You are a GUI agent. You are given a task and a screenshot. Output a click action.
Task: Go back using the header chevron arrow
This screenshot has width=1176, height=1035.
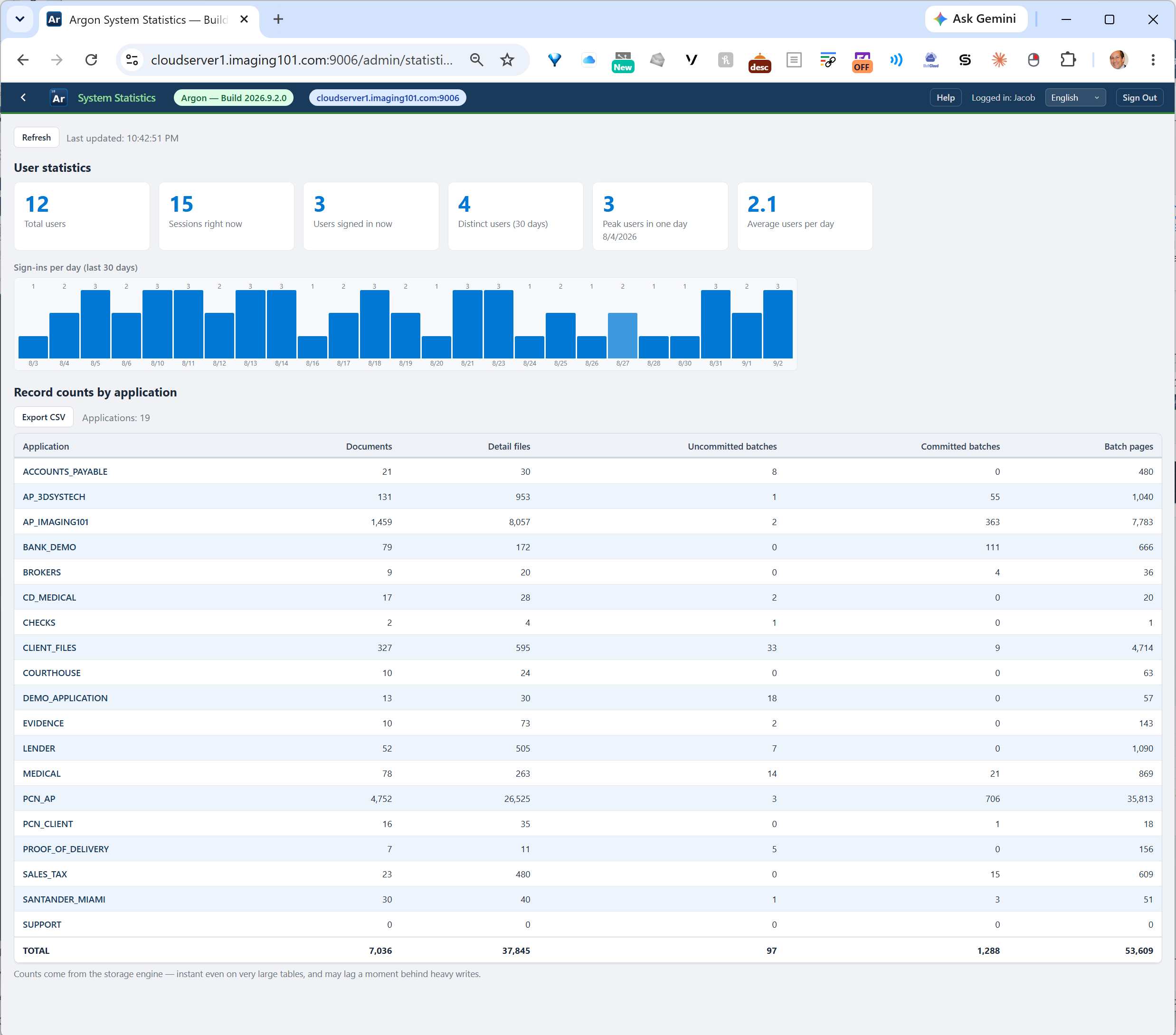[23, 98]
